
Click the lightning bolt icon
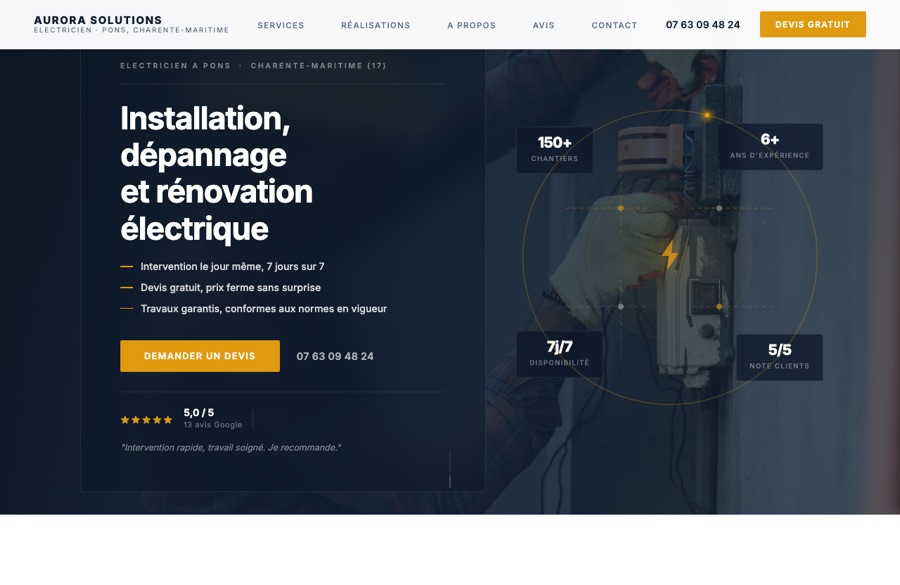pyautogui.click(x=670, y=255)
